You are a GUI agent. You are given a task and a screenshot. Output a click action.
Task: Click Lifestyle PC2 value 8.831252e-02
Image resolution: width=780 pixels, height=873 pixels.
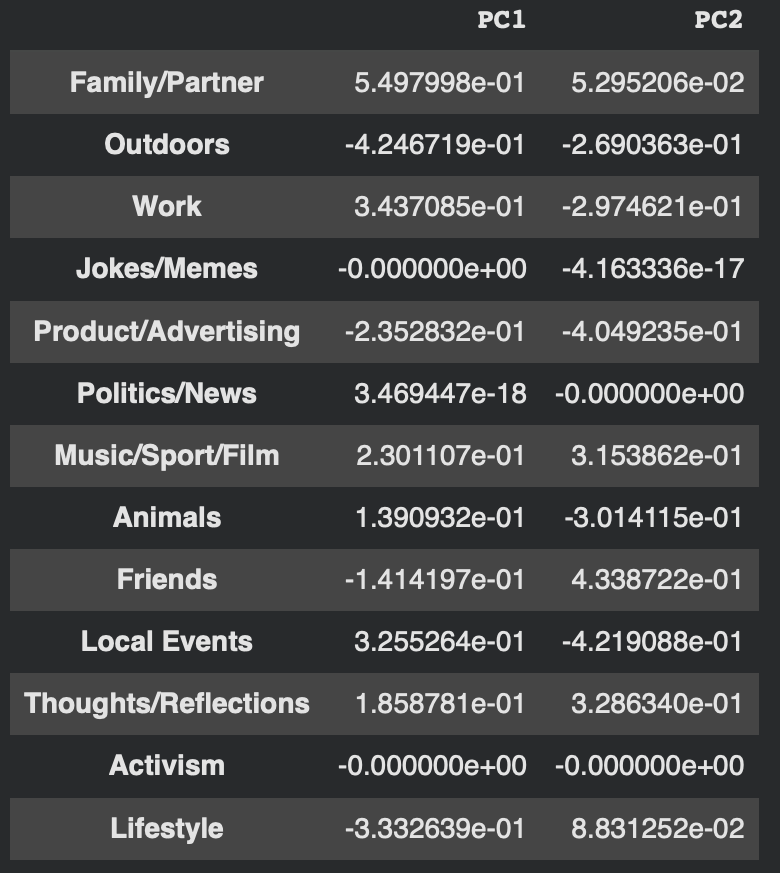point(656,828)
